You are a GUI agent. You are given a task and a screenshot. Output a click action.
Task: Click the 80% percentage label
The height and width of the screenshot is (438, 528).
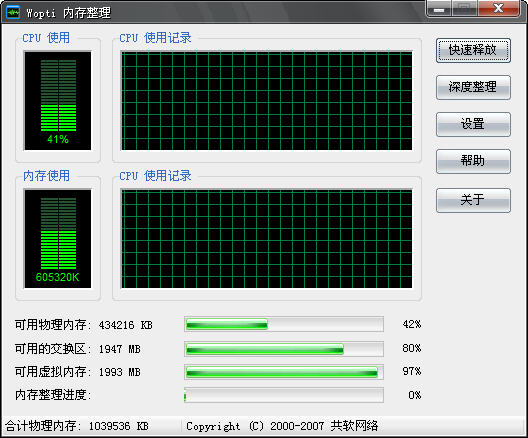tap(411, 348)
